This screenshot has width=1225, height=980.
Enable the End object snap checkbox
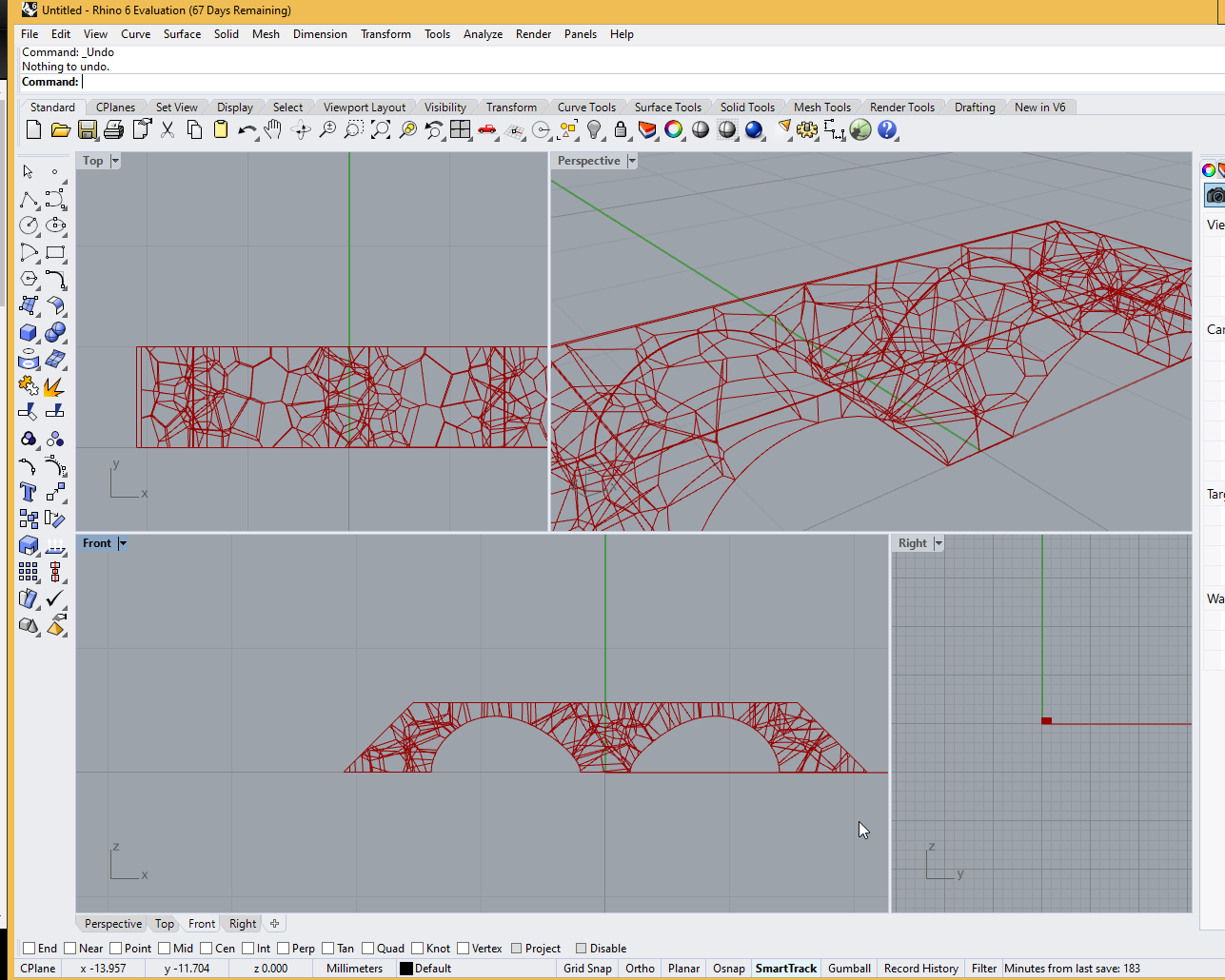[x=30, y=949]
